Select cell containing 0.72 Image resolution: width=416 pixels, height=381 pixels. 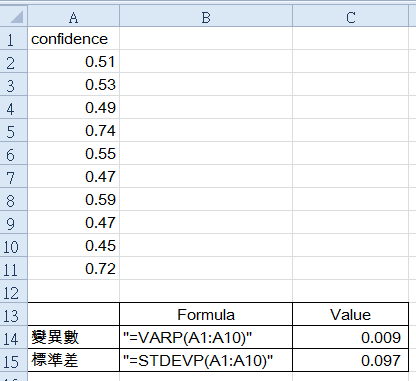[73, 268]
